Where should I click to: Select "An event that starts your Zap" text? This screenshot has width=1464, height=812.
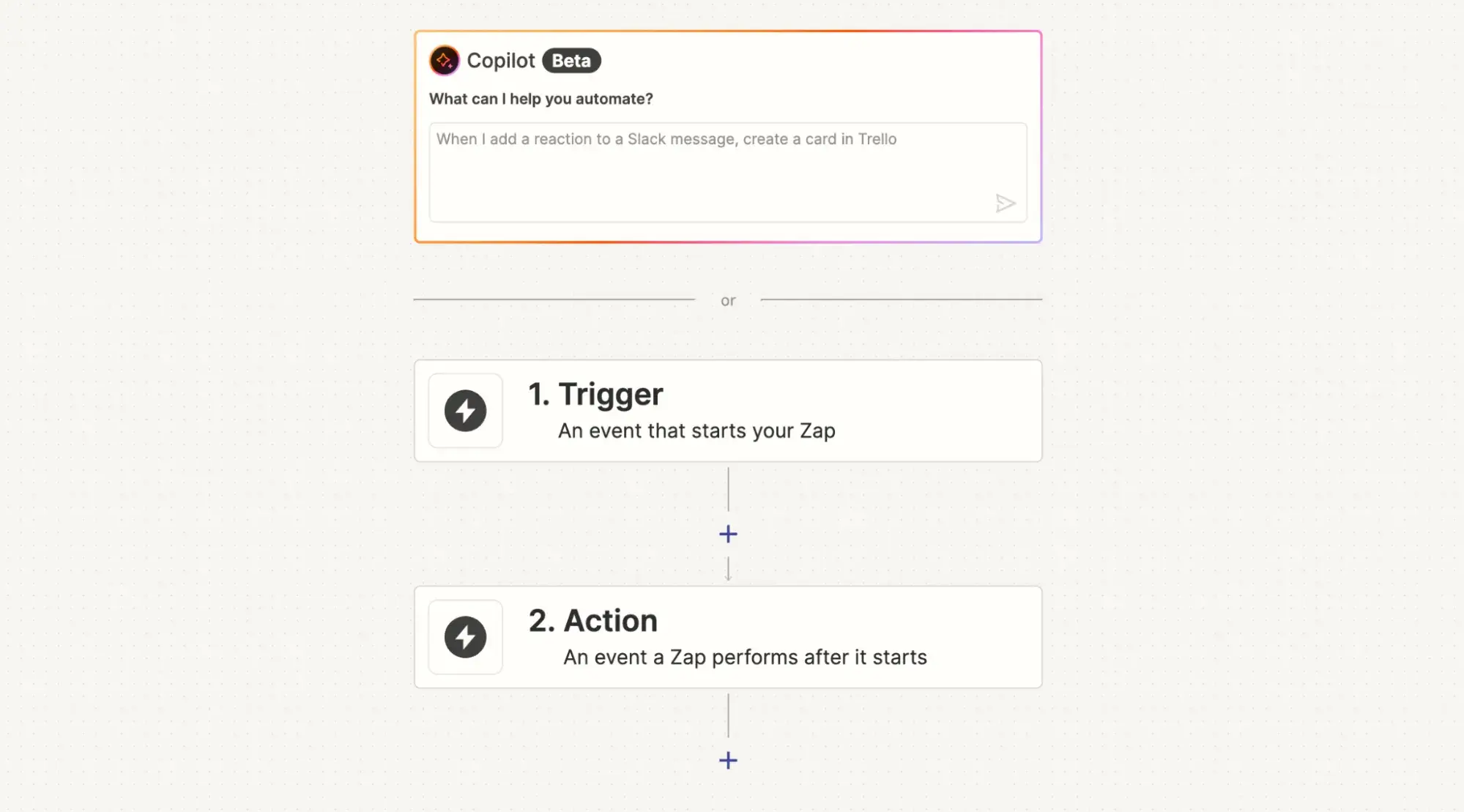[696, 431]
